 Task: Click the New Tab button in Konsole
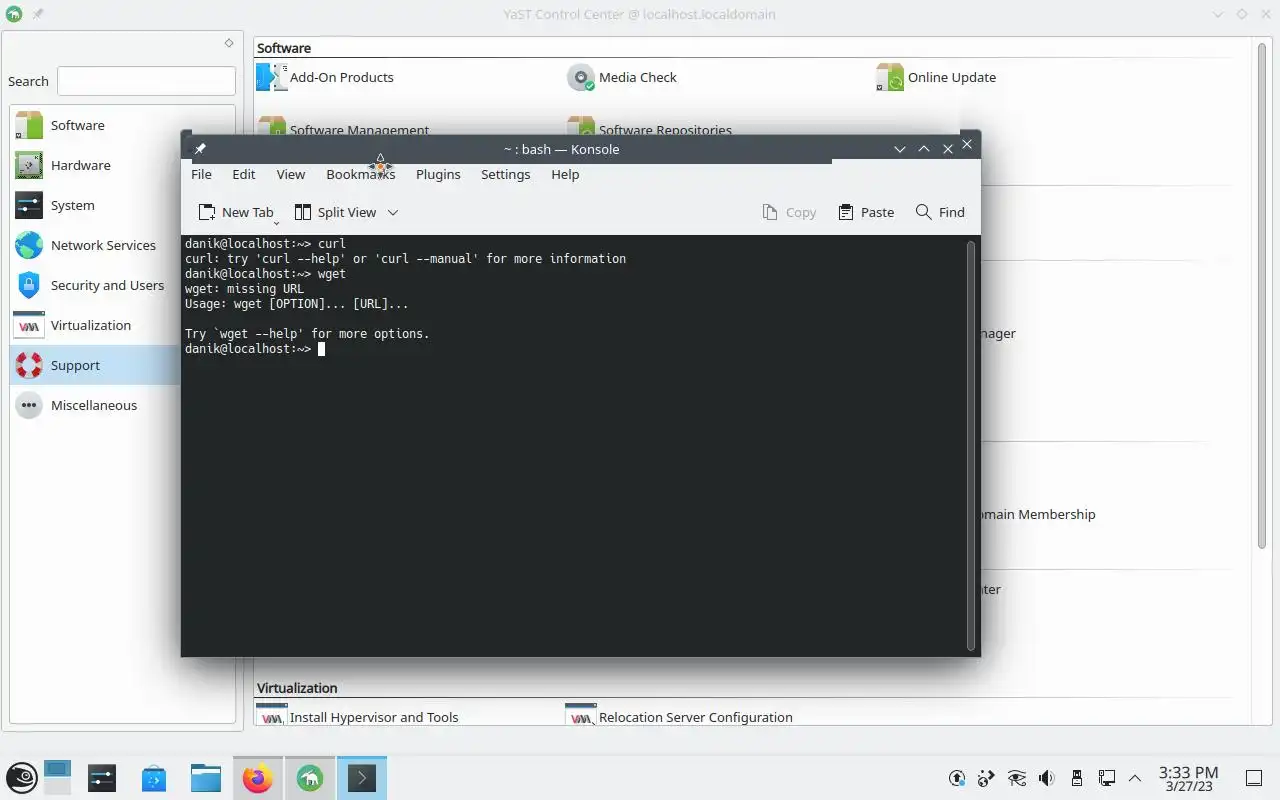pos(236,212)
